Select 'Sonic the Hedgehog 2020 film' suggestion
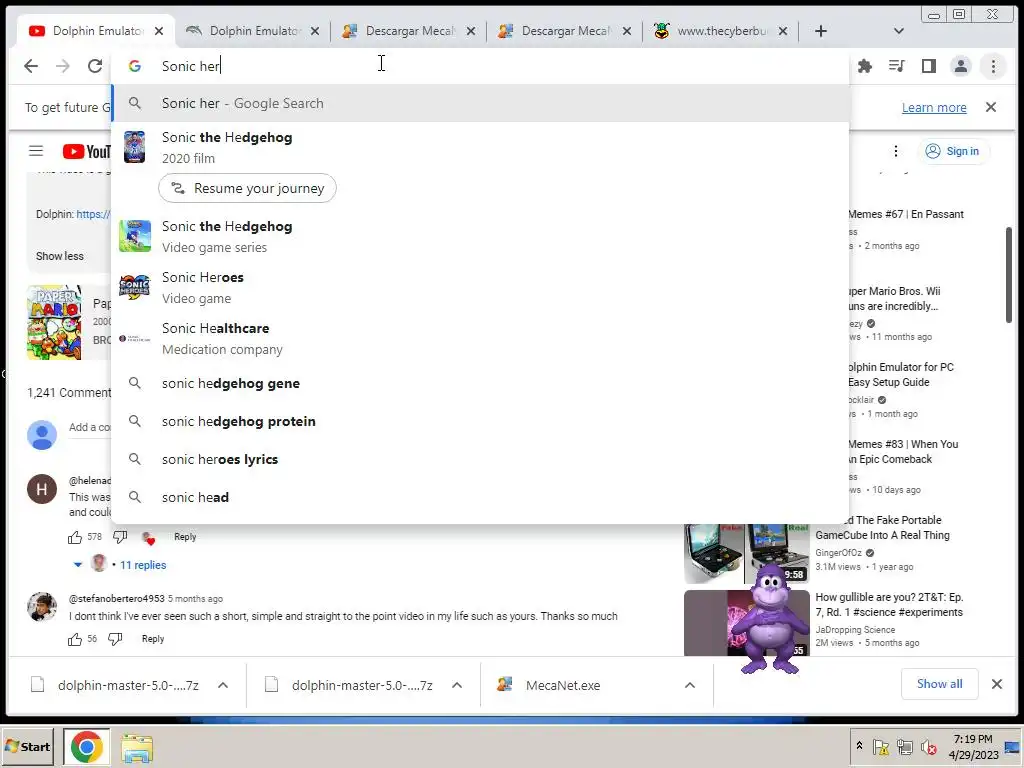The height and width of the screenshot is (768, 1024). [x=480, y=148]
